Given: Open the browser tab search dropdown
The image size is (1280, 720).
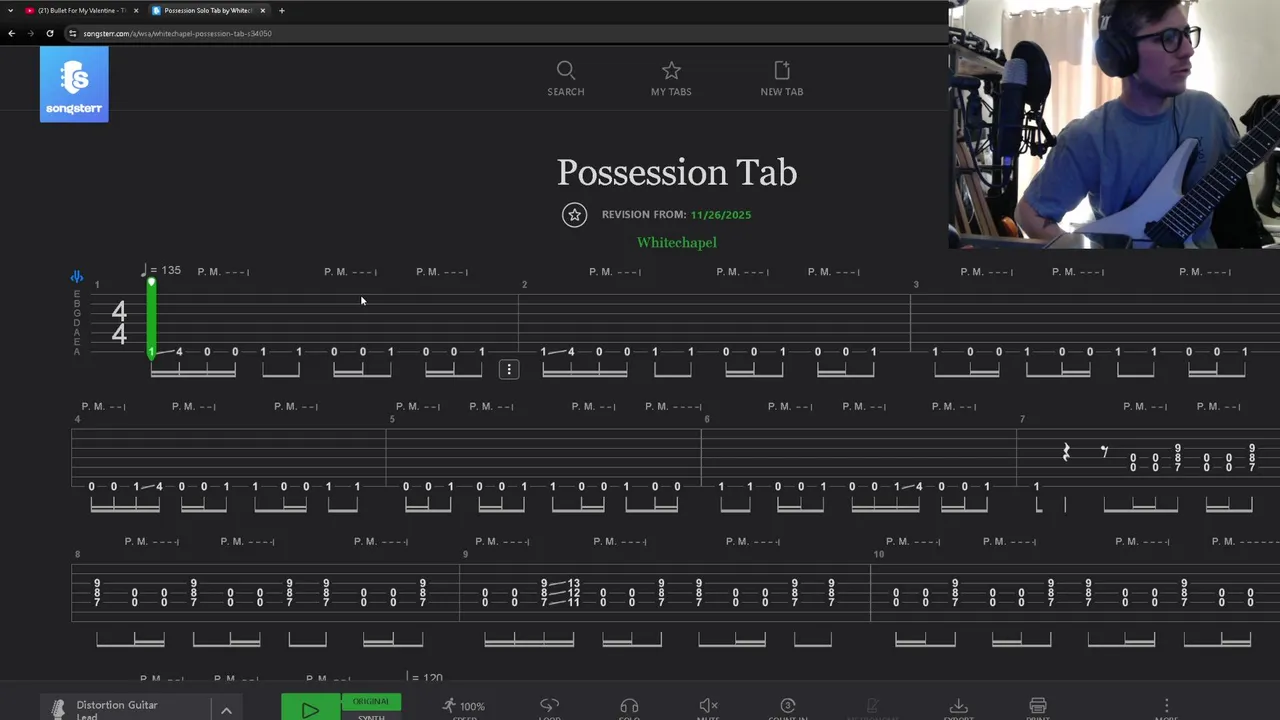Looking at the screenshot, I should [x=9, y=10].
